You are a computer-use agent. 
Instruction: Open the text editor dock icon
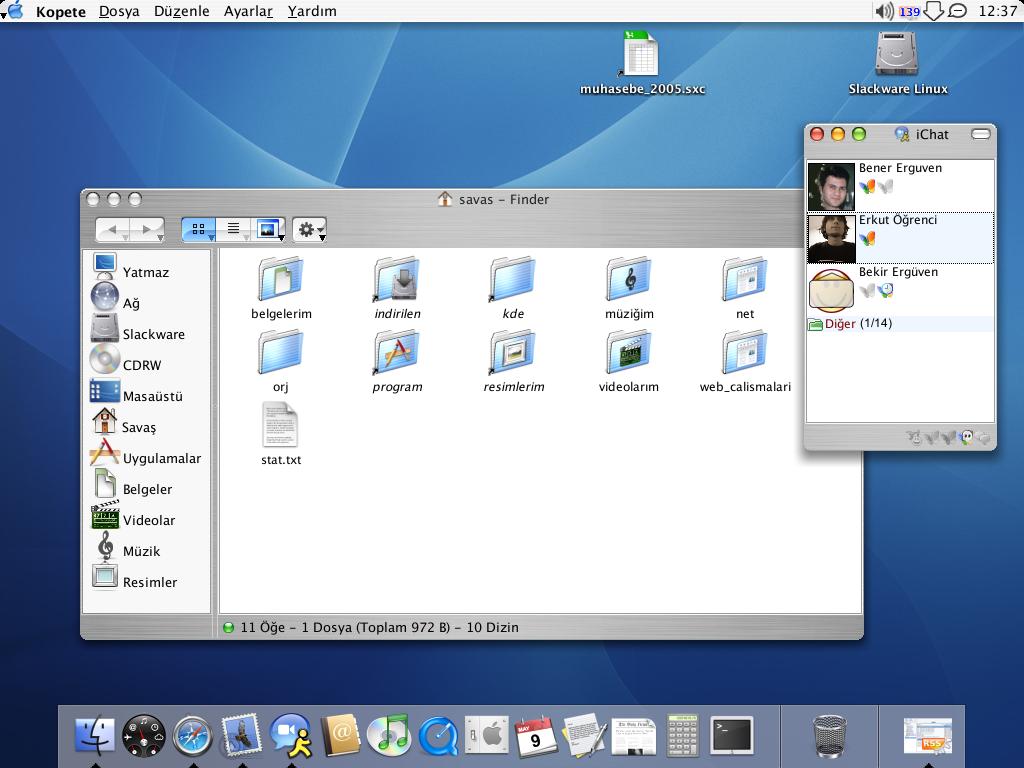[584, 735]
